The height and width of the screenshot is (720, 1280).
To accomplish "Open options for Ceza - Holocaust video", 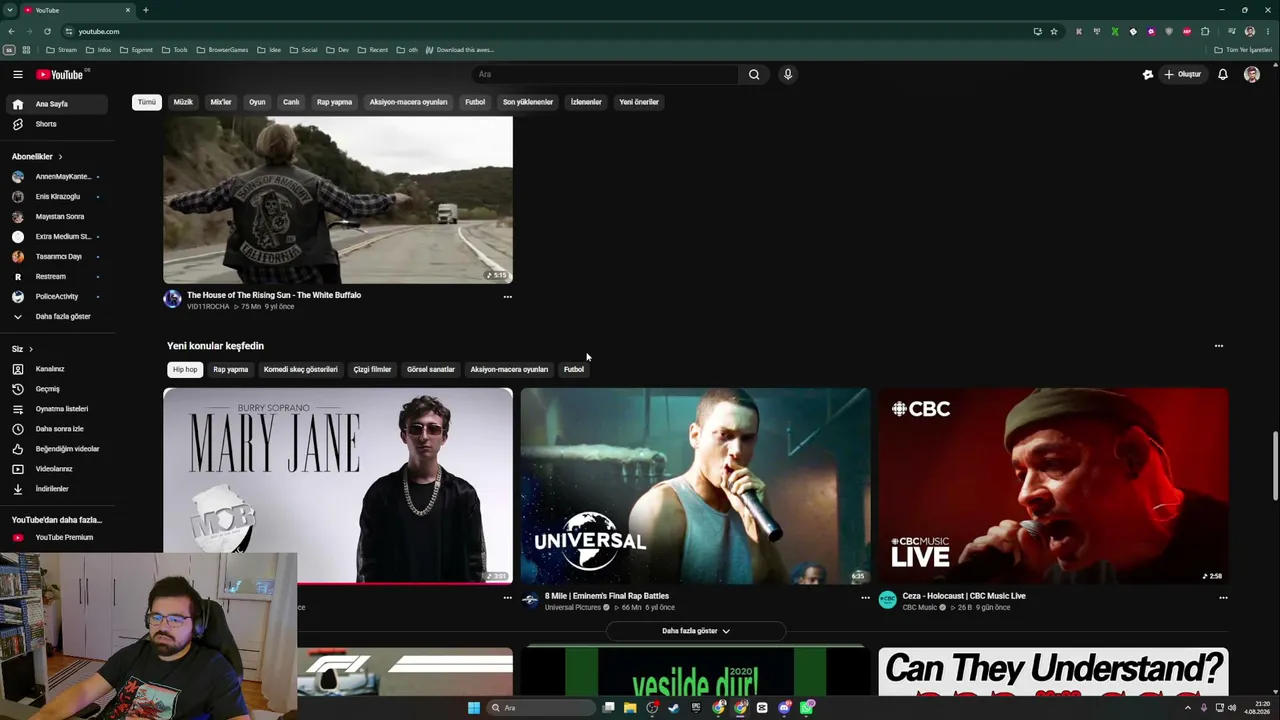I will coord(1222,598).
